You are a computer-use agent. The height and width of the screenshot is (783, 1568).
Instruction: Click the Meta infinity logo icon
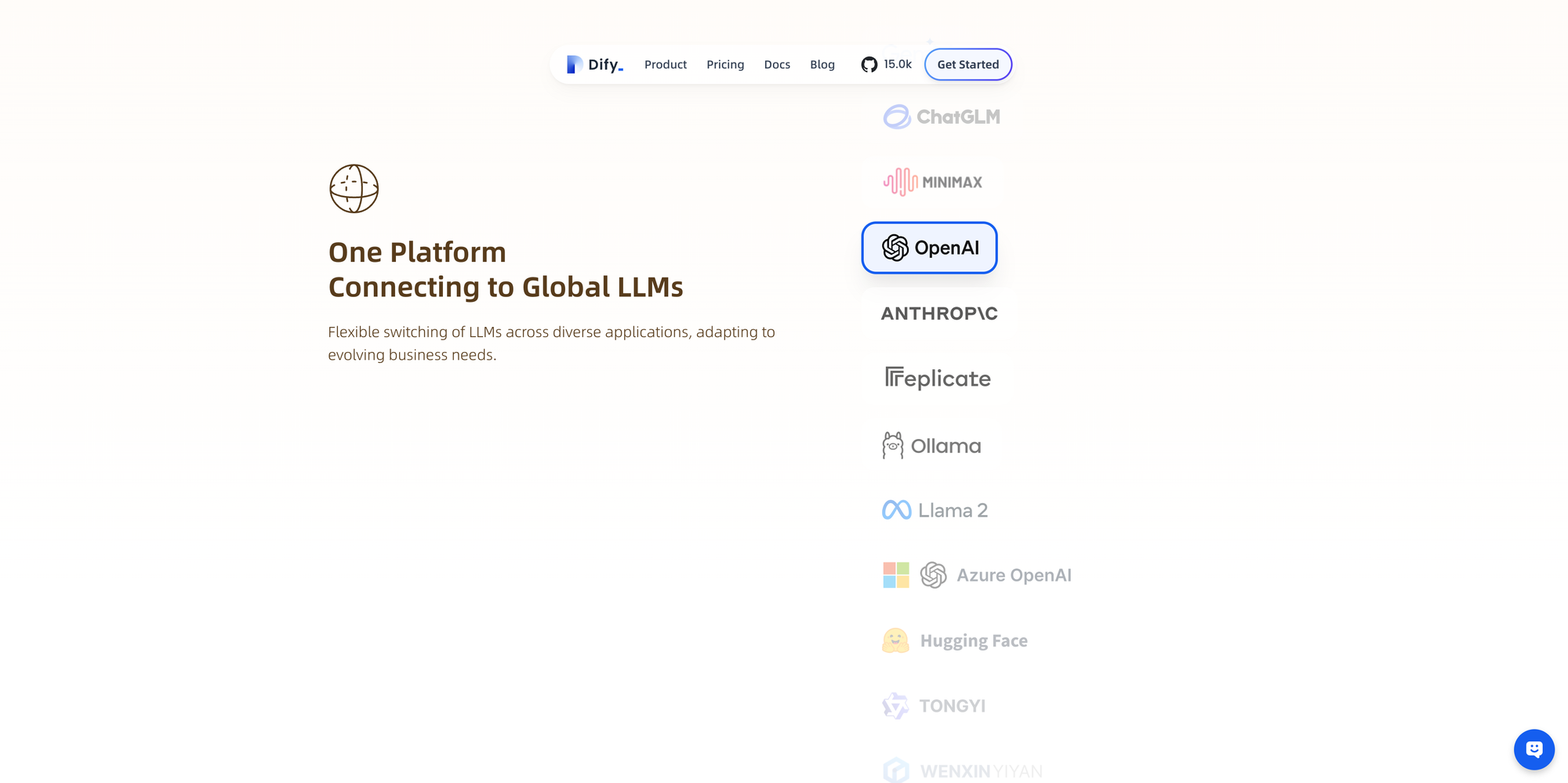coord(897,510)
